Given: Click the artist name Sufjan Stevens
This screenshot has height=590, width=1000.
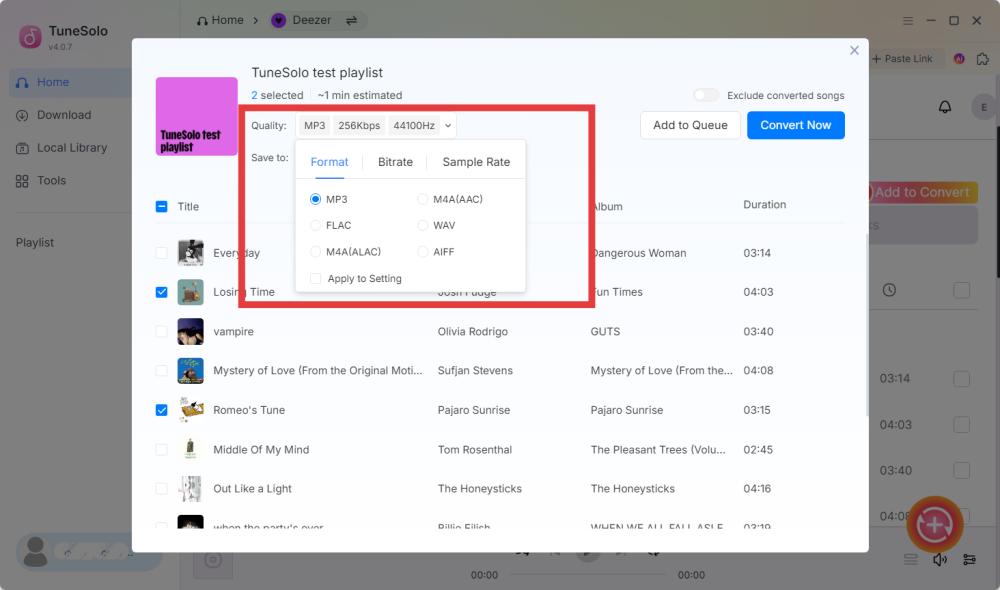Looking at the screenshot, I should [475, 371].
